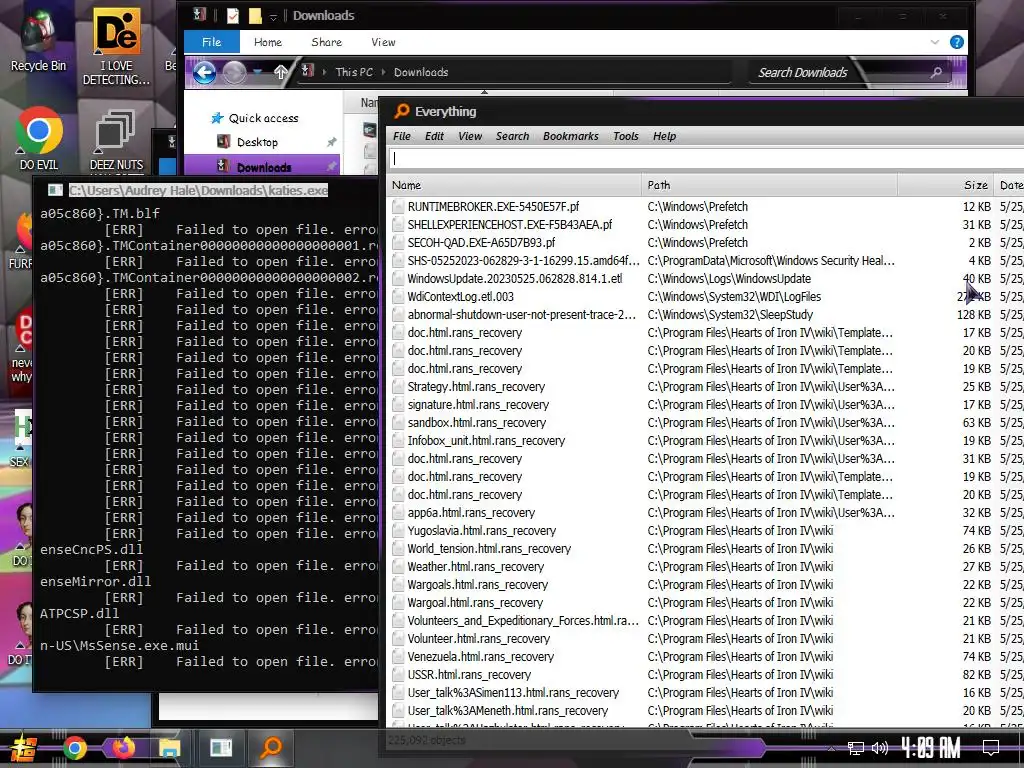The height and width of the screenshot is (768, 1024).
Task: Open Everything's Edit menu
Action: [x=434, y=136]
